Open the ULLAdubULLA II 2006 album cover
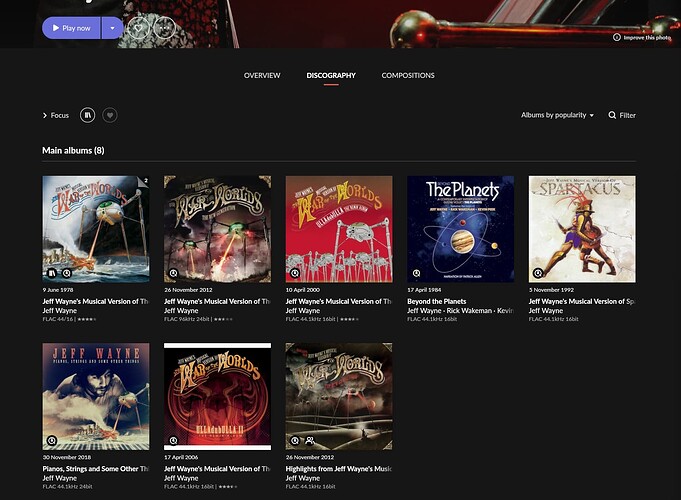The image size is (681, 500). click(x=218, y=397)
